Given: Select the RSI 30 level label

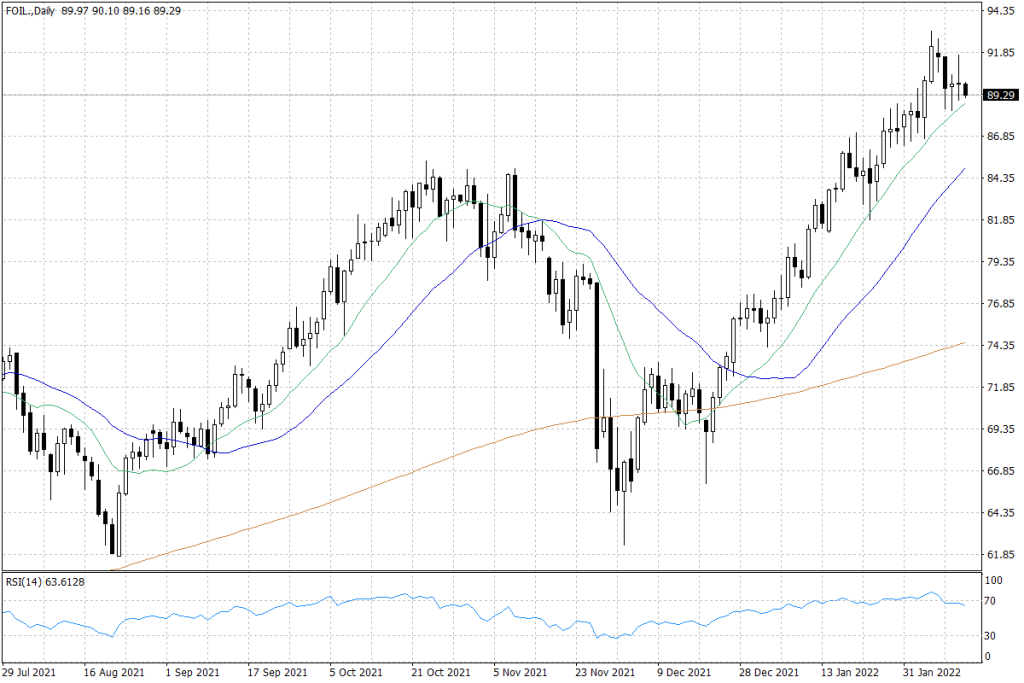Looking at the screenshot, I should pos(993,635).
